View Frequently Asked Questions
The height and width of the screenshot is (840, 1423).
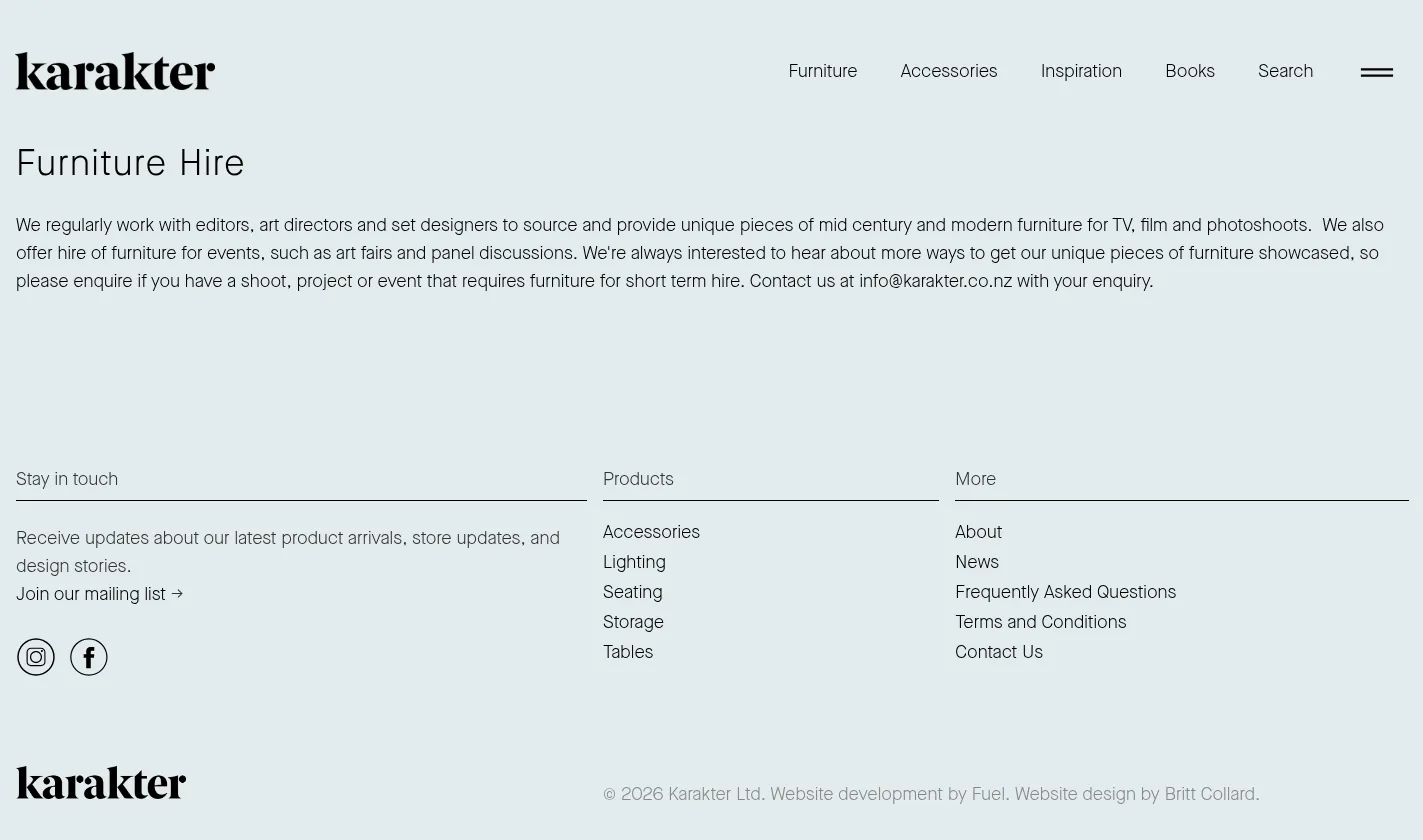[1065, 592]
